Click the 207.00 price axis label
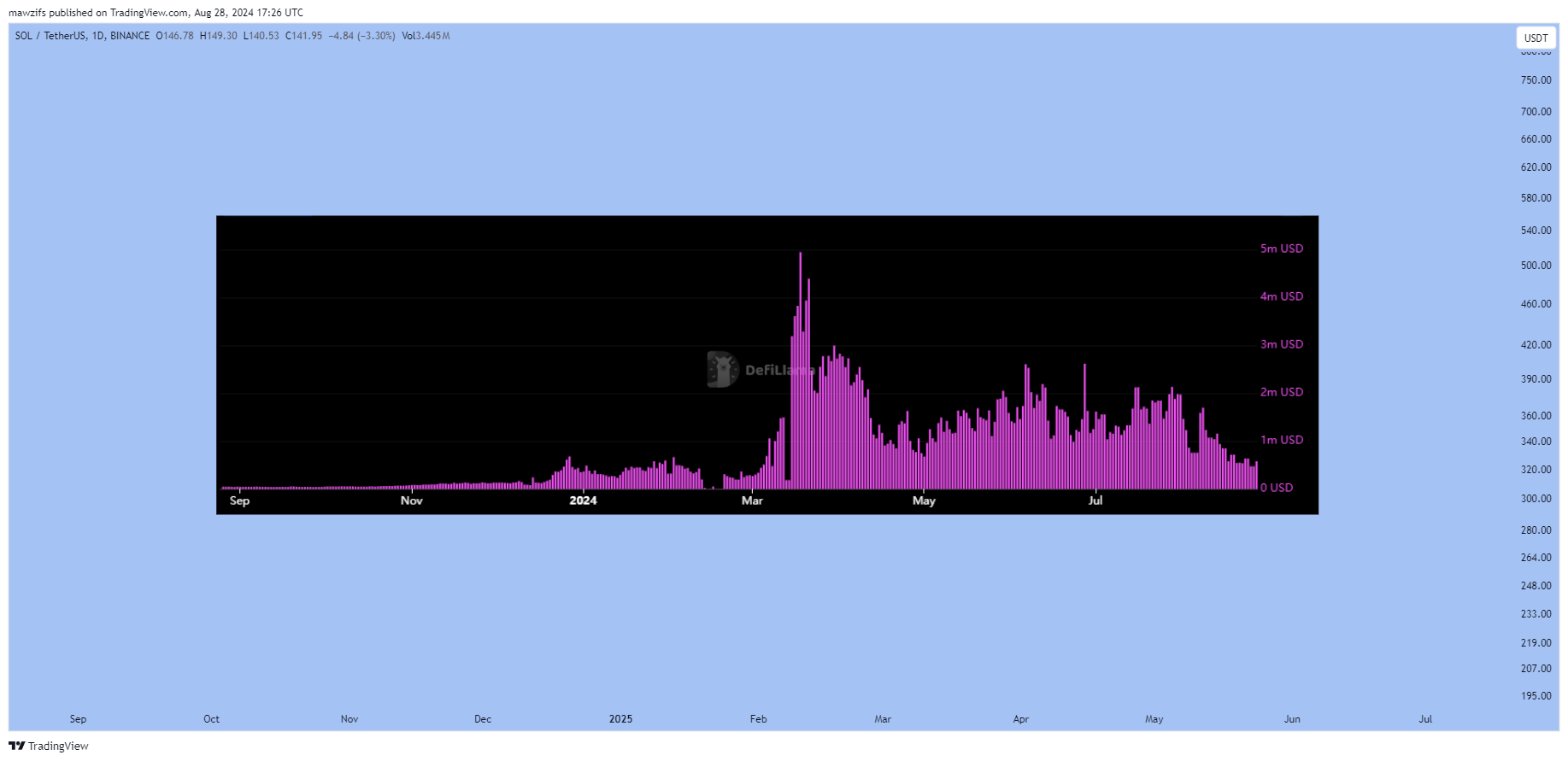Screen dimensions: 1568x761 coord(1536,669)
